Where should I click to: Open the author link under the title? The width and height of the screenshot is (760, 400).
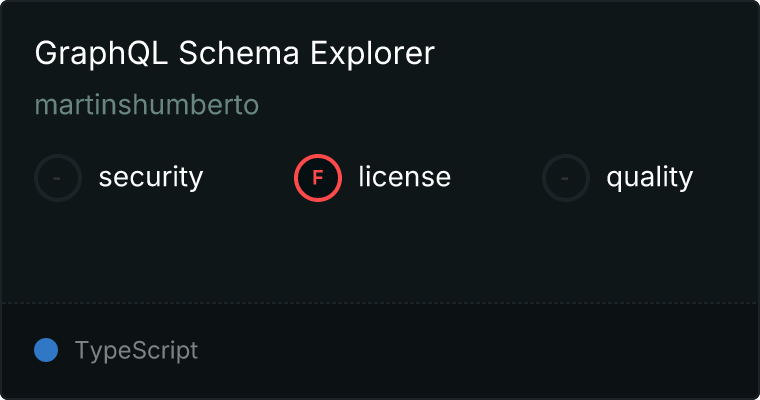click(x=147, y=106)
